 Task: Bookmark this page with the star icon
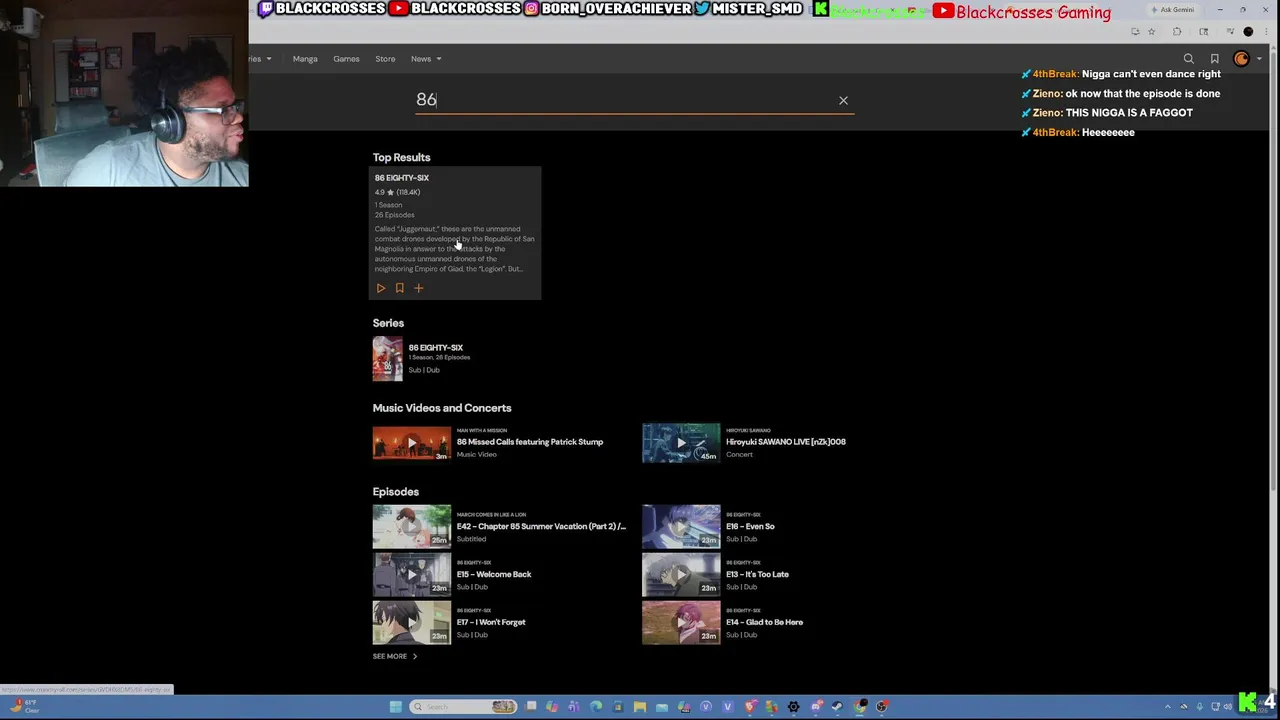tap(1151, 32)
